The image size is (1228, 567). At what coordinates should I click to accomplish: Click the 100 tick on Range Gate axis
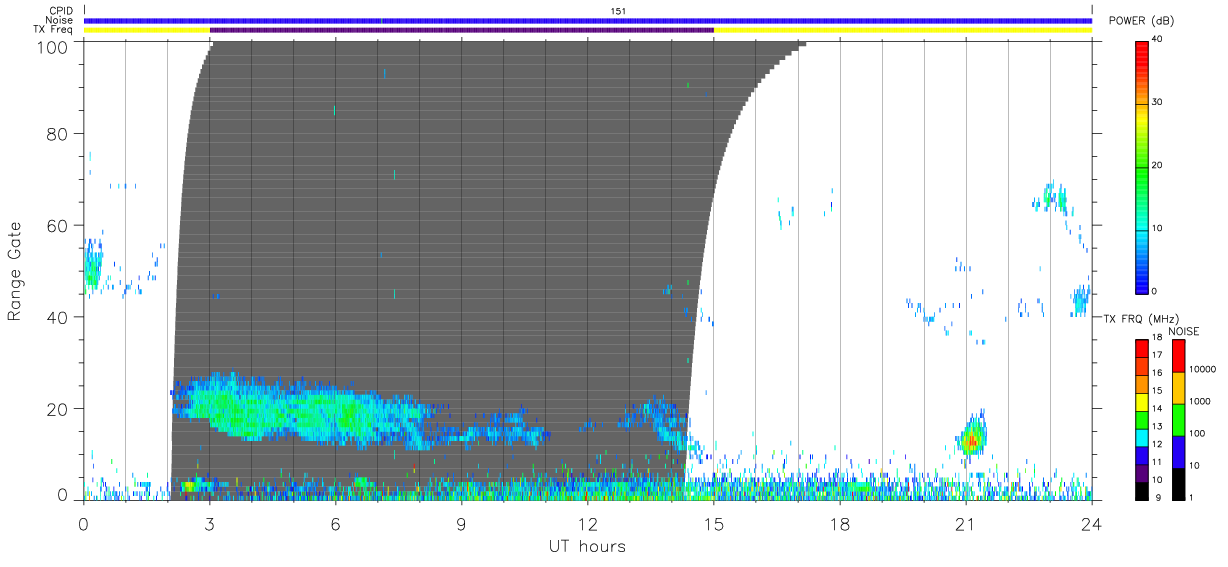point(54,46)
